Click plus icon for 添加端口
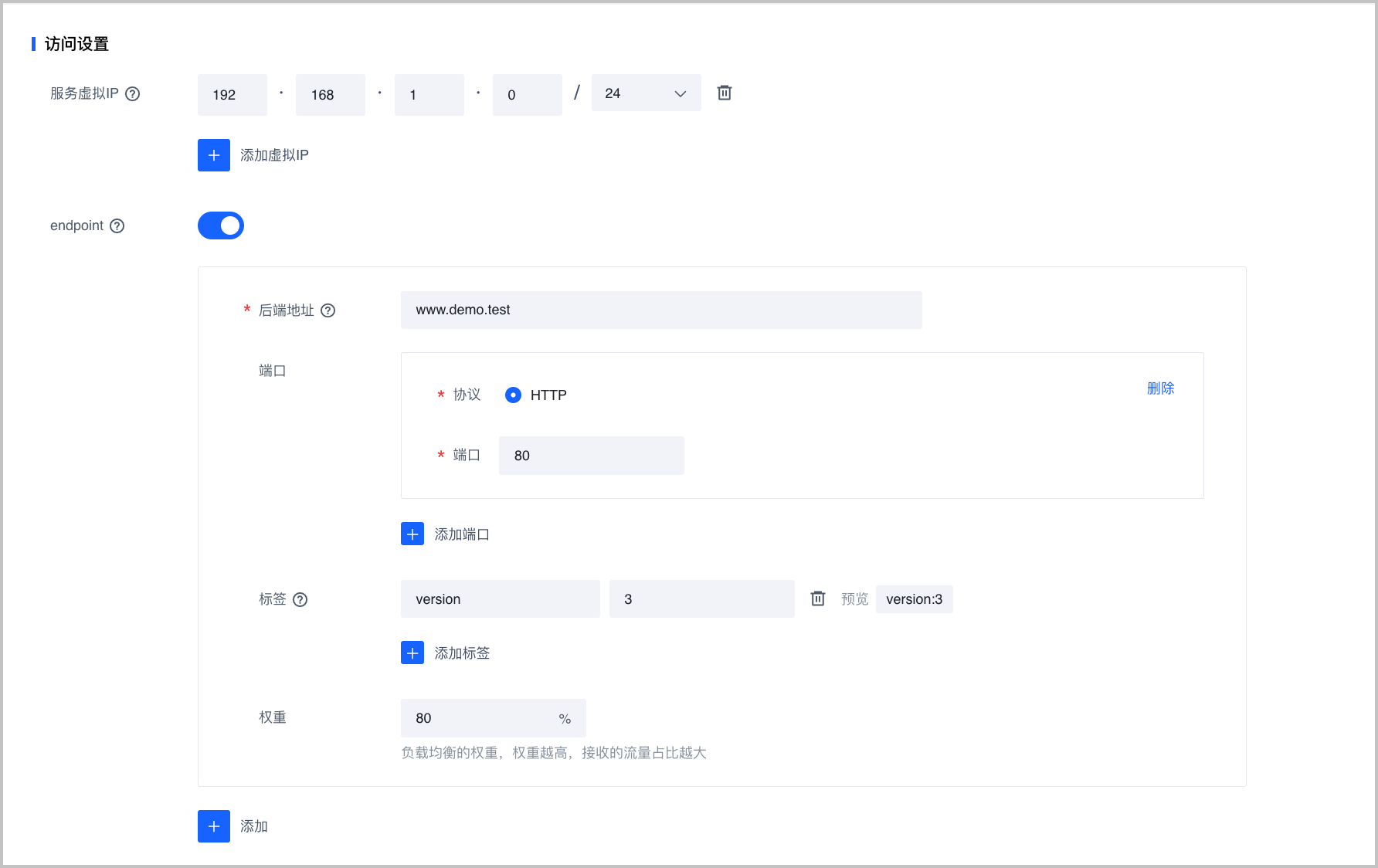1378x868 pixels. [412, 534]
